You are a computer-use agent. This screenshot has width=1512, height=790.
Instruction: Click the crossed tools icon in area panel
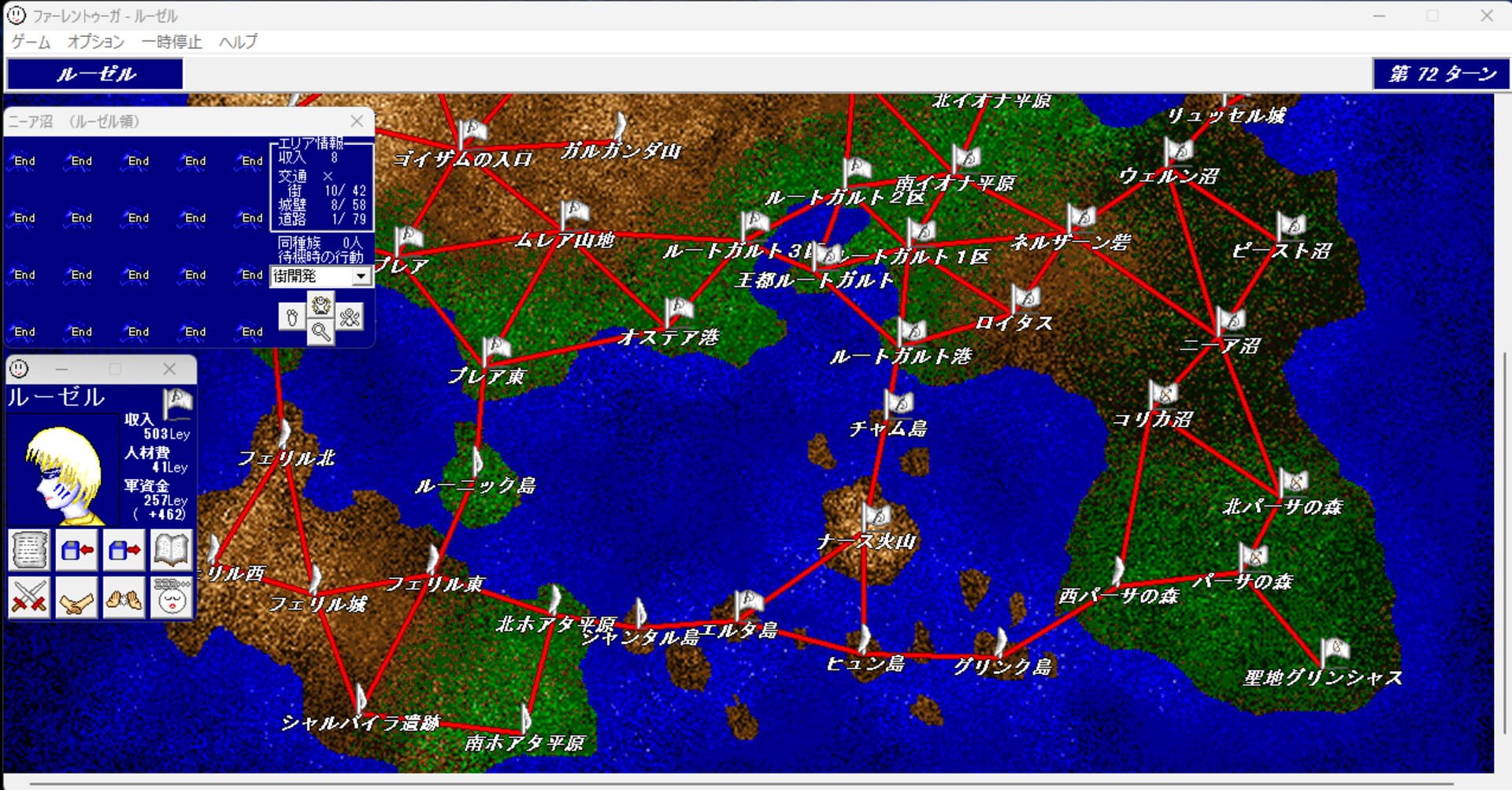pos(350,317)
